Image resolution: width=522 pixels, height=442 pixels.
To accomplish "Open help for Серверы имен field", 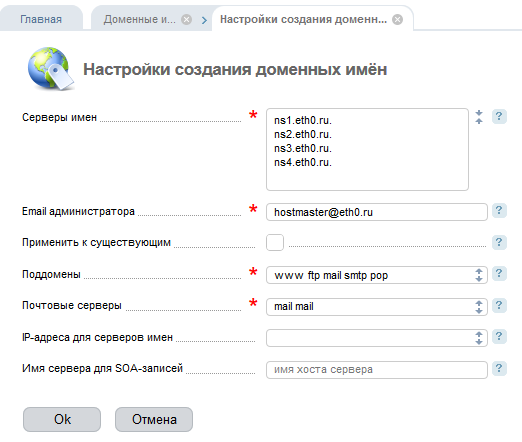I will click(499, 117).
